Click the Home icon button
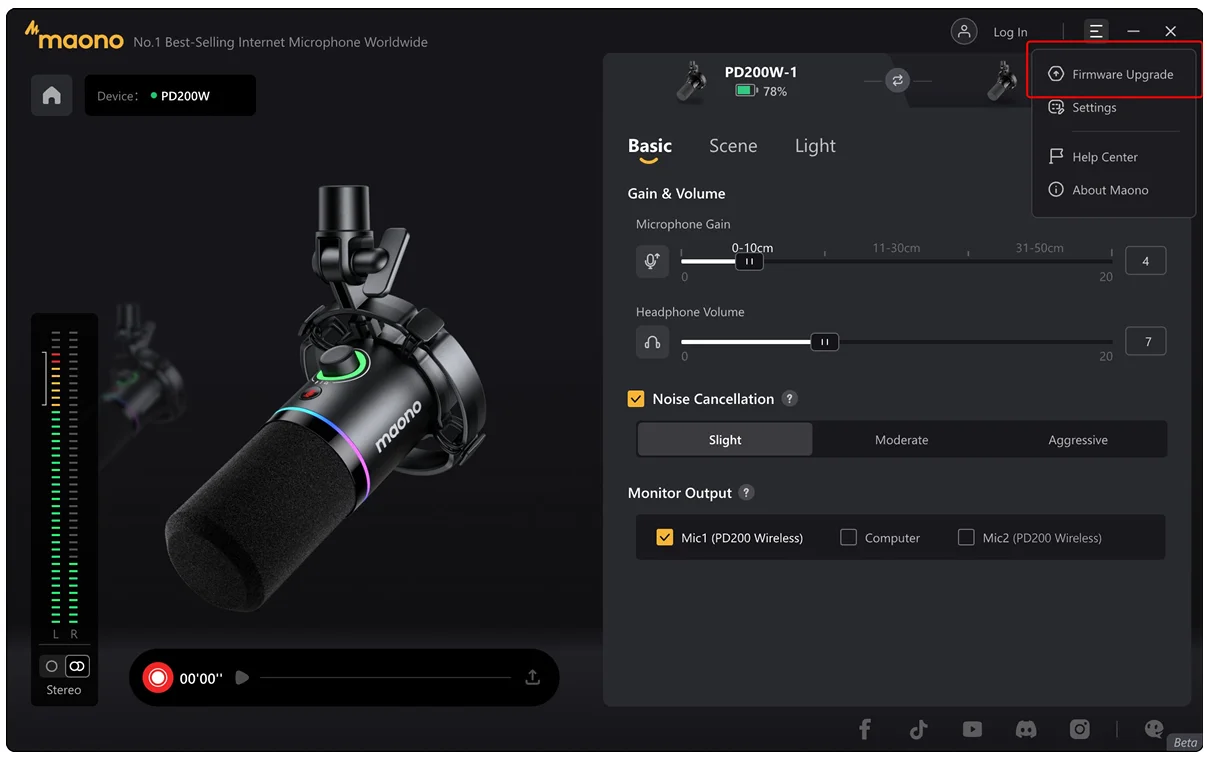Viewport: 1207px width, 760px height. (52, 96)
